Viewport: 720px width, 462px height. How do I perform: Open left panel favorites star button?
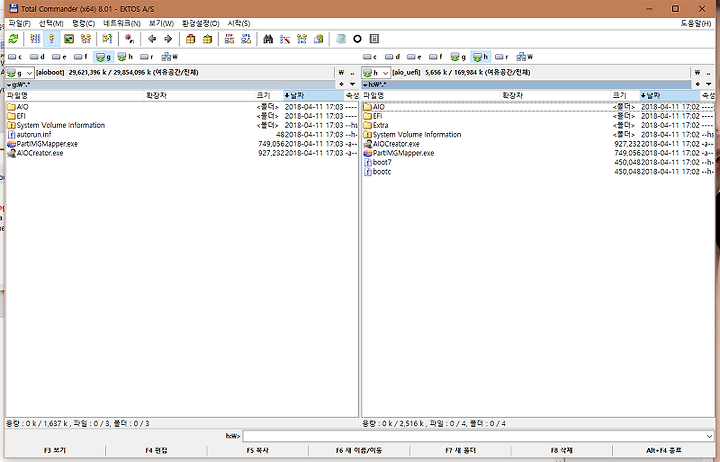[x=341, y=84]
